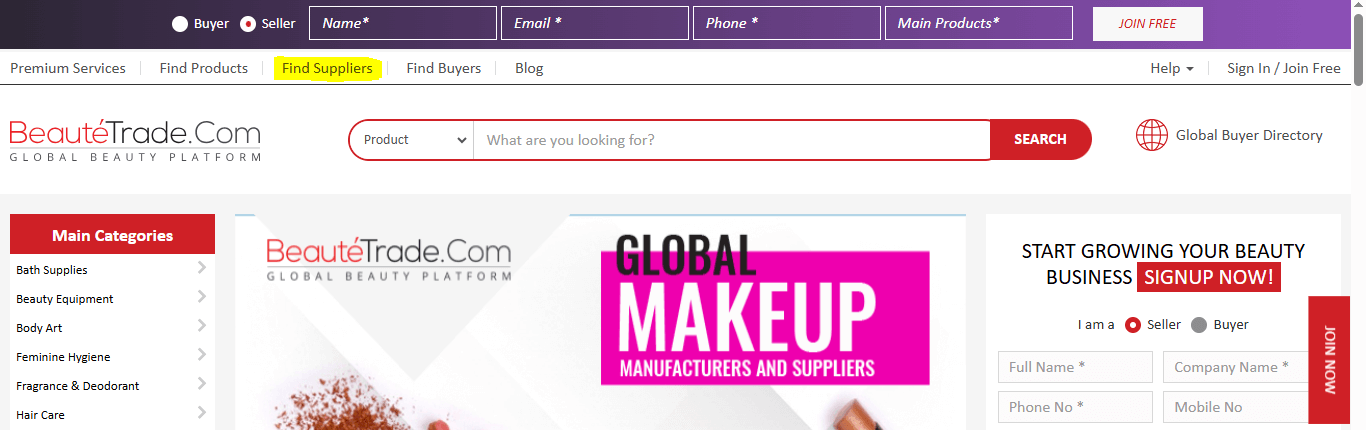Go to Premium Services
The width and height of the screenshot is (1366, 430).
[x=68, y=68]
